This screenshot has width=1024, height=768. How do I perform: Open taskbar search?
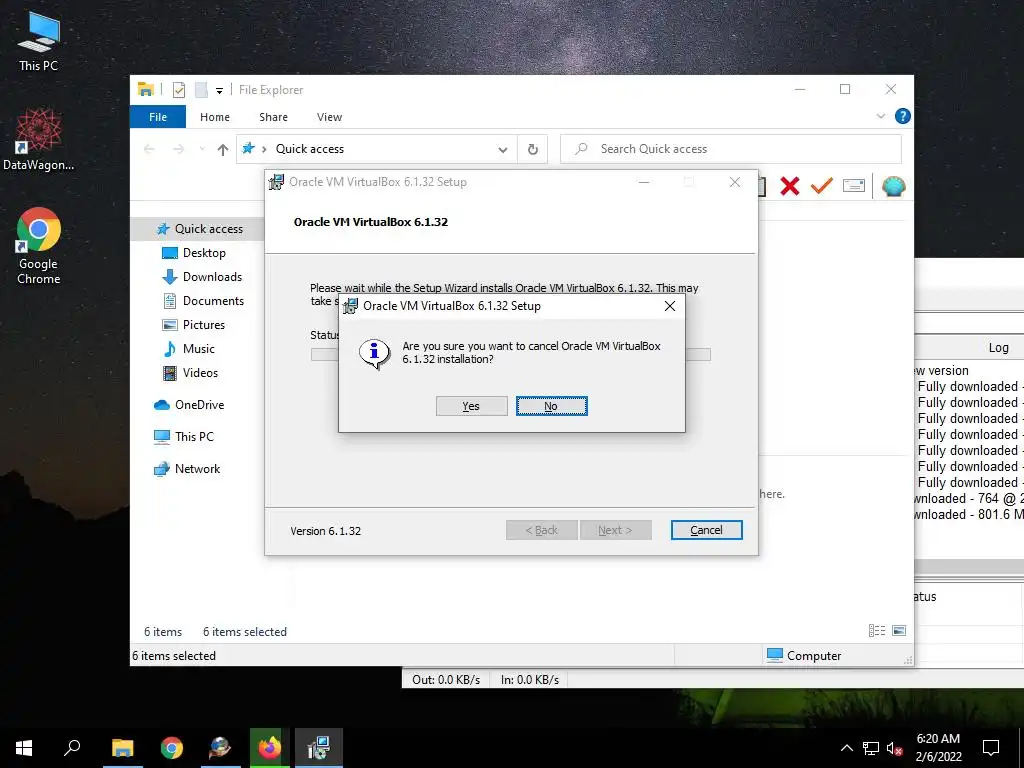click(x=72, y=748)
